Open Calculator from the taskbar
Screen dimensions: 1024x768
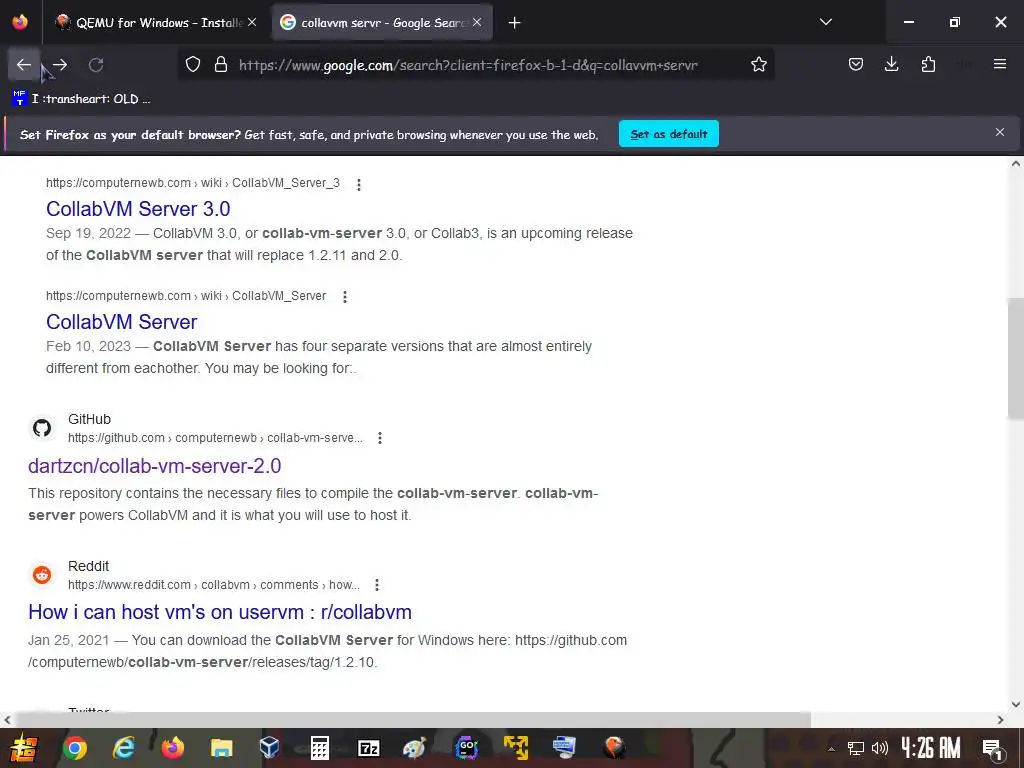[x=319, y=748]
